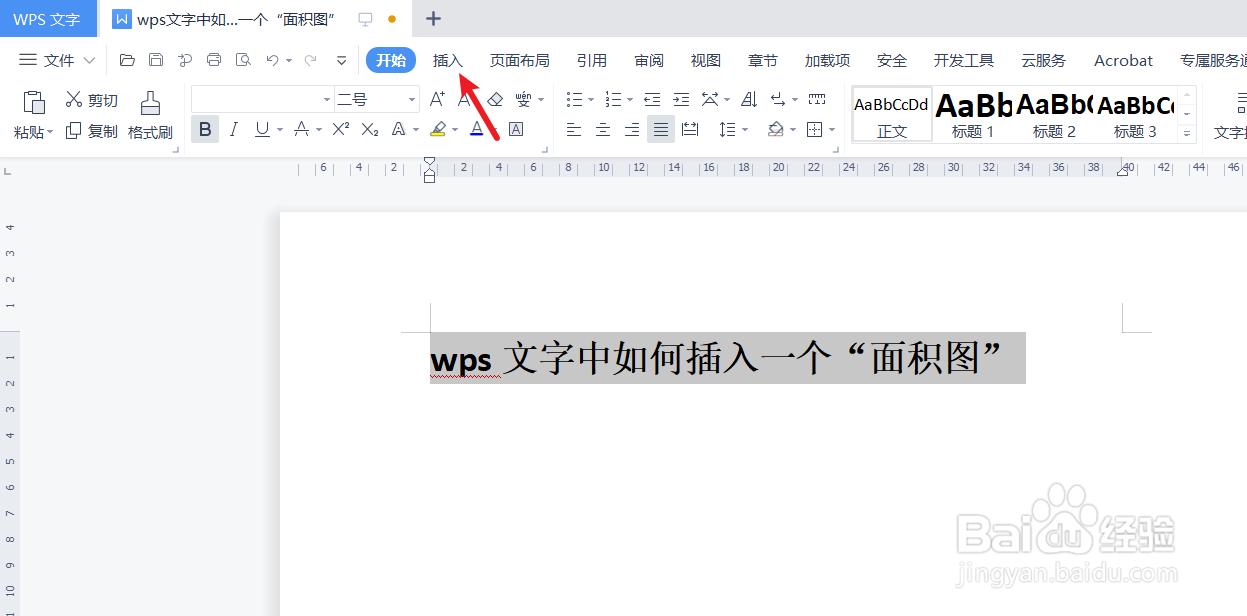The height and width of the screenshot is (616, 1247).
Task: Open the Acrobat tab
Action: [1123, 61]
